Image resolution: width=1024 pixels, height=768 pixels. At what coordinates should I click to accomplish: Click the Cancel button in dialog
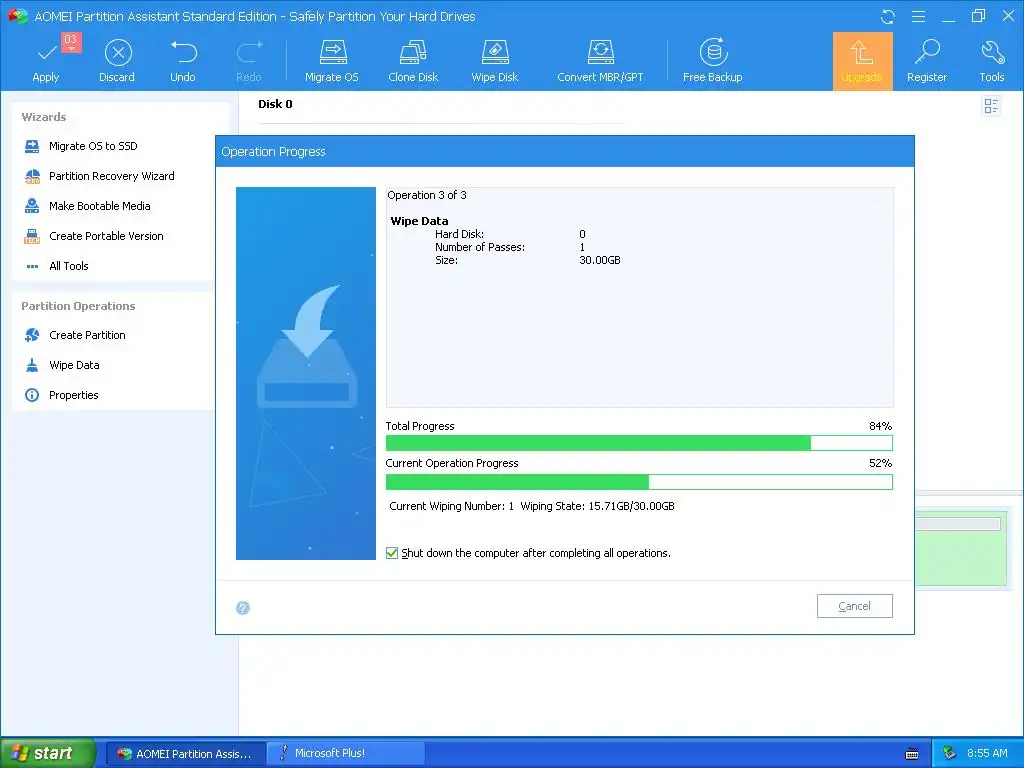coord(854,606)
